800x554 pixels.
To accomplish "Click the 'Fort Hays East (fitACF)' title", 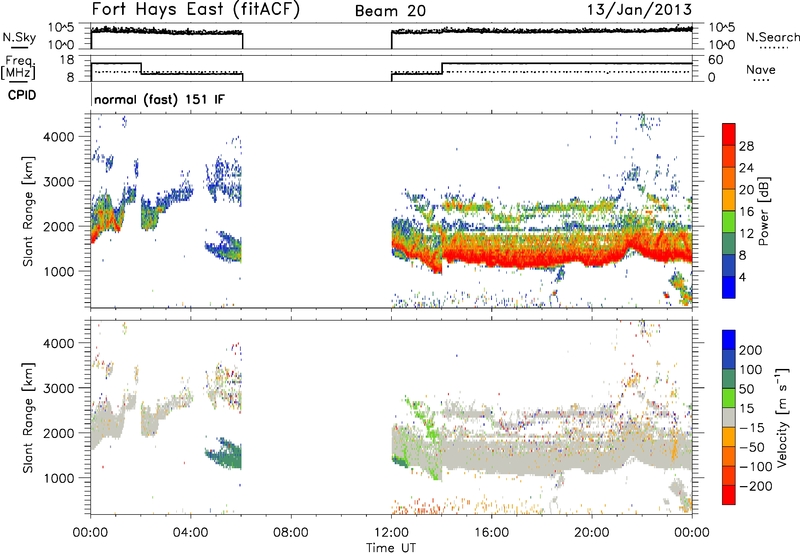I will pyautogui.click(x=195, y=9).
